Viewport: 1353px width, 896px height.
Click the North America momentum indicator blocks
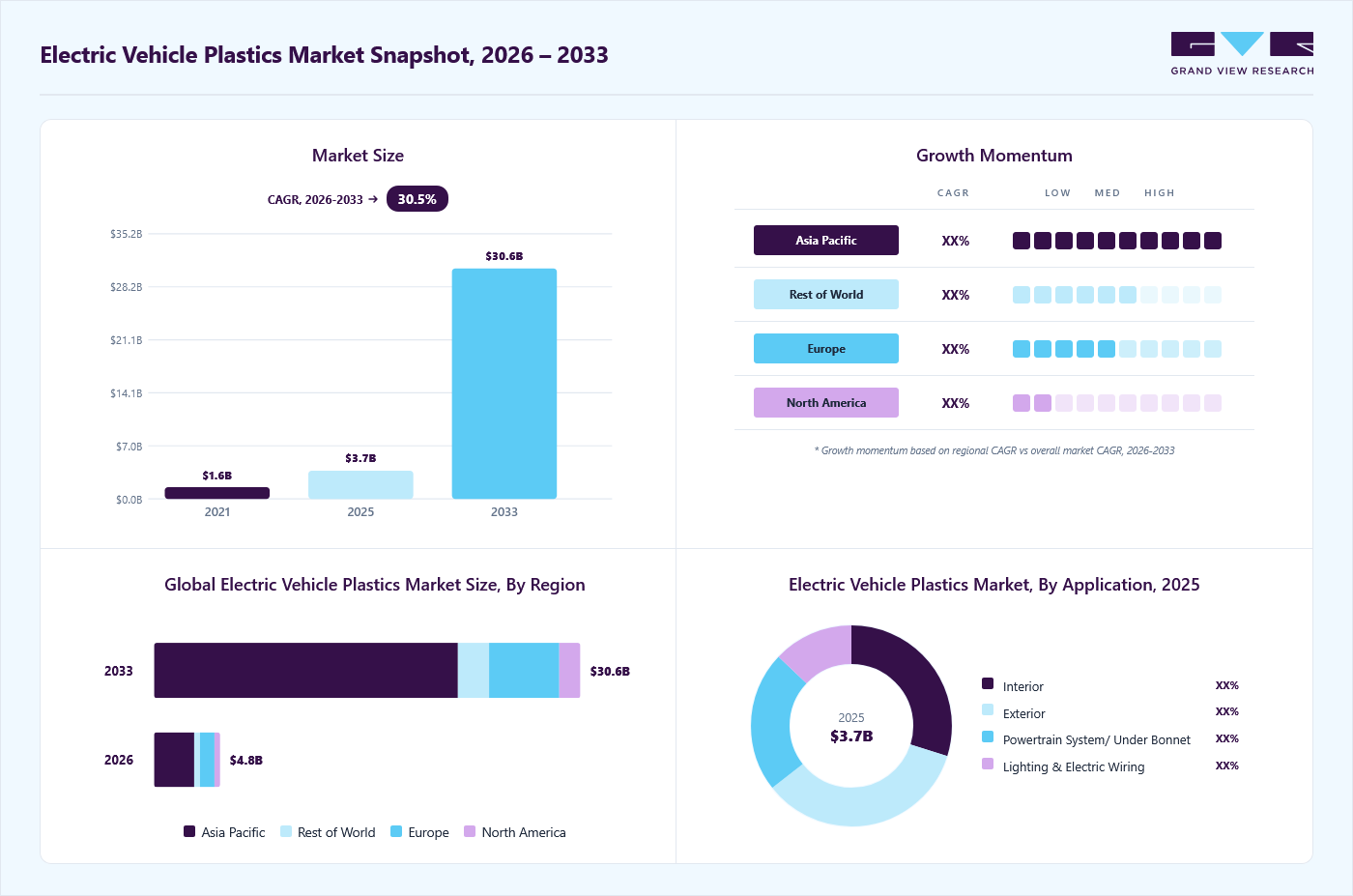tap(1117, 403)
